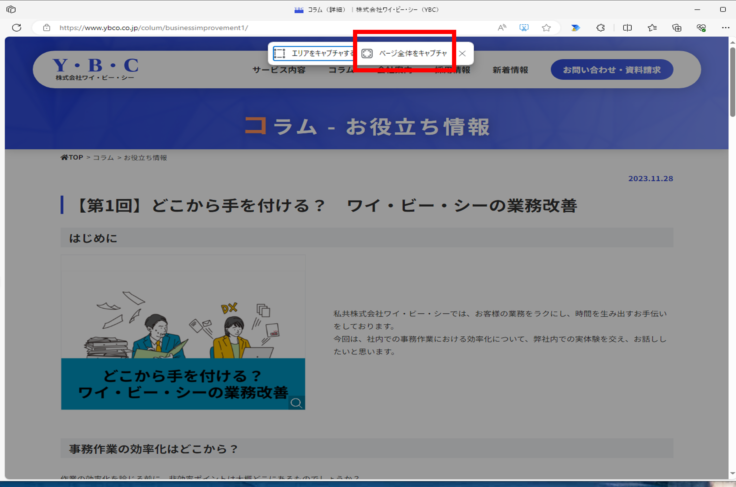Click the scrollbar down arrow
Viewport: 736px width, 487px height.
click(x=732, y=474)
